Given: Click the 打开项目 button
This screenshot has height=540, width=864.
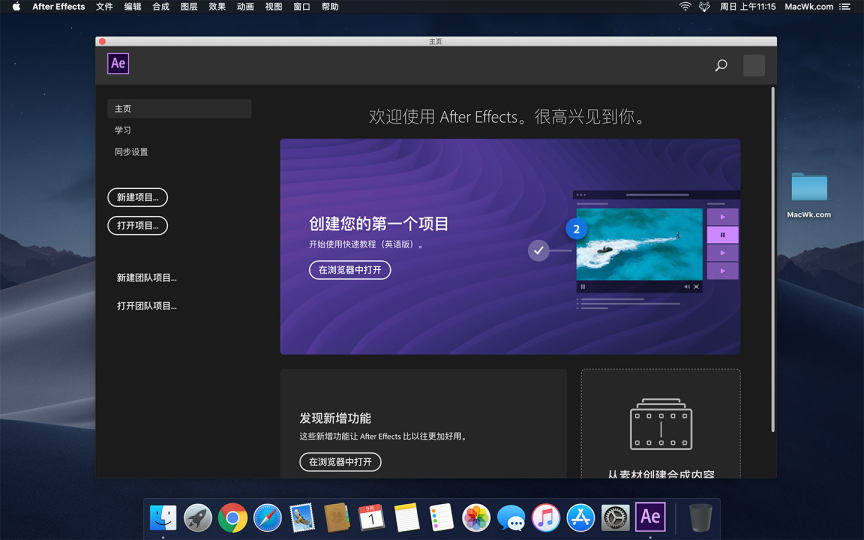Looking at the screenshot, I should [x=138, y=225].
